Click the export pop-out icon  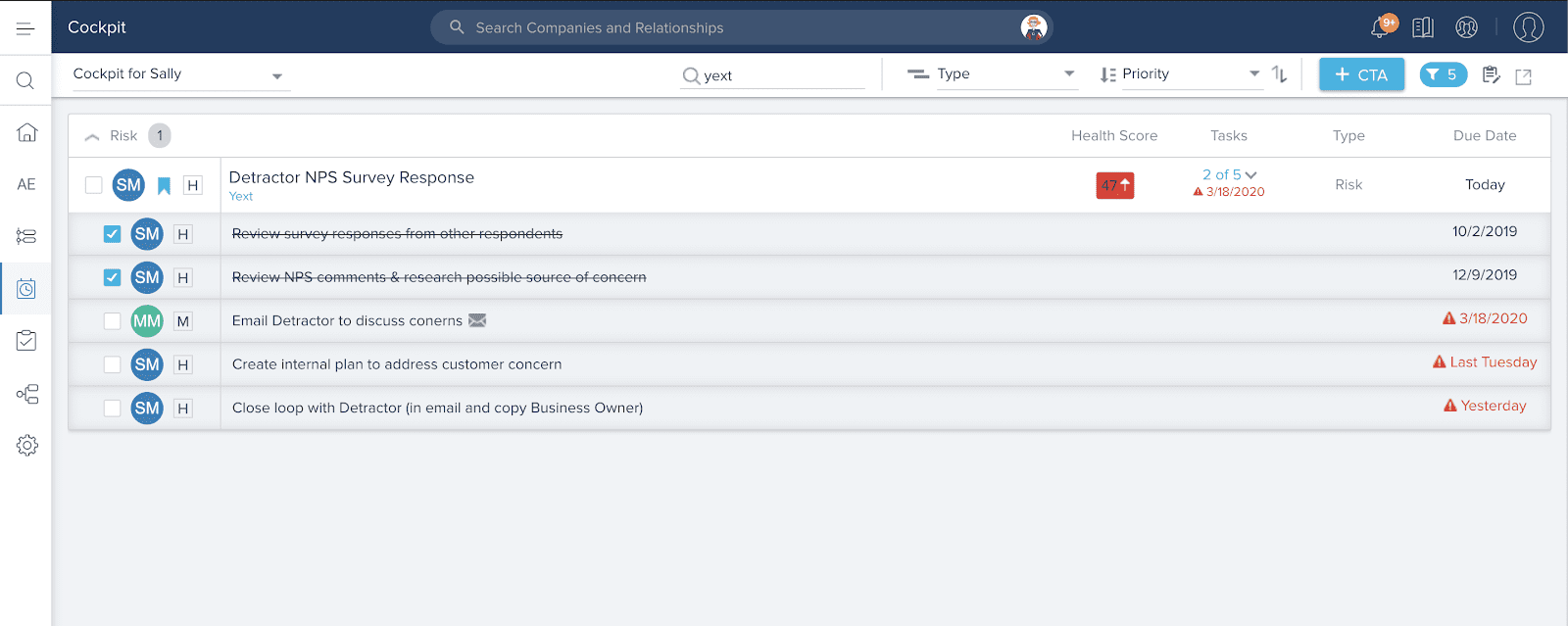click(x=1523, y=76)
